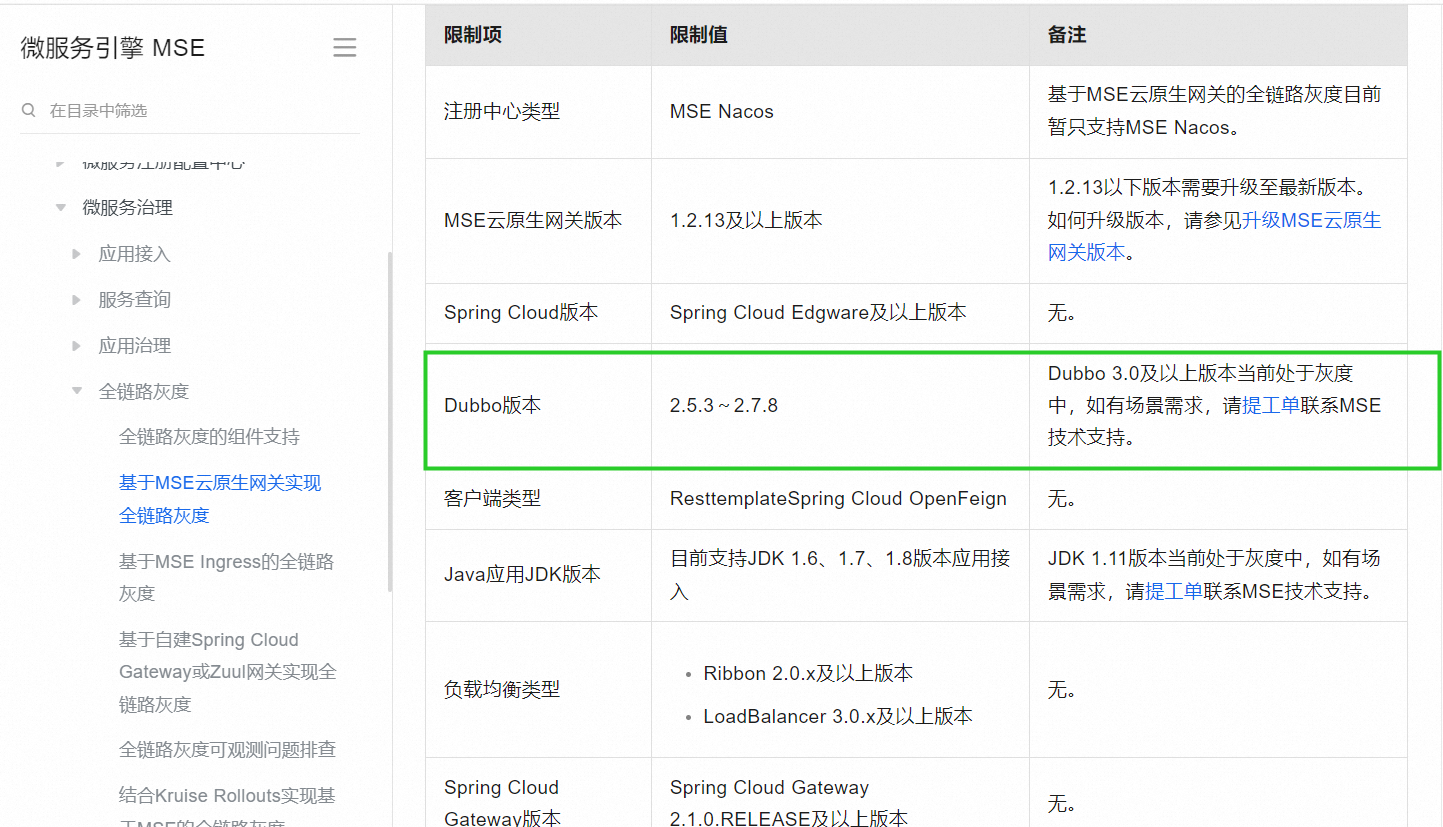Image resolution: width=1443 pixels, height=827 pixels.
Task: Open 微服务治理 section
Action: pos(127,208)
